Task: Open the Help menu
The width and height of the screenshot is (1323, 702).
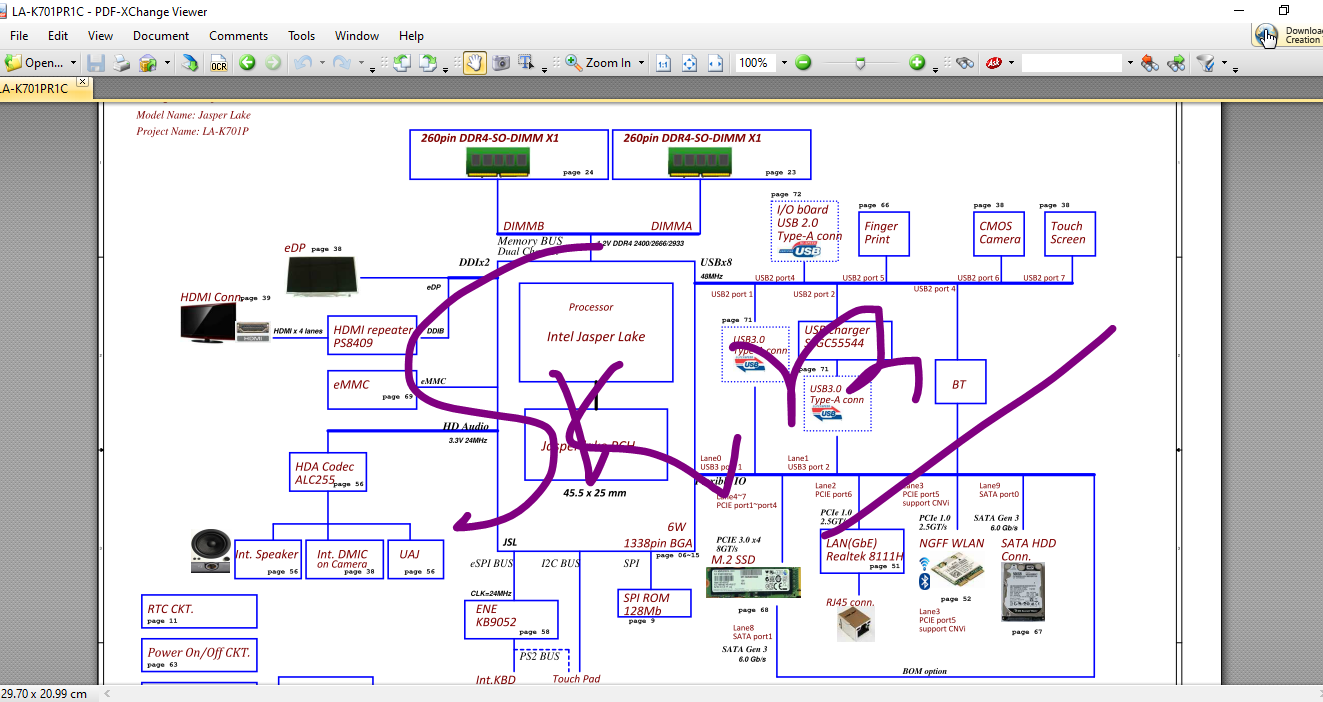Action: click(411, 35)
